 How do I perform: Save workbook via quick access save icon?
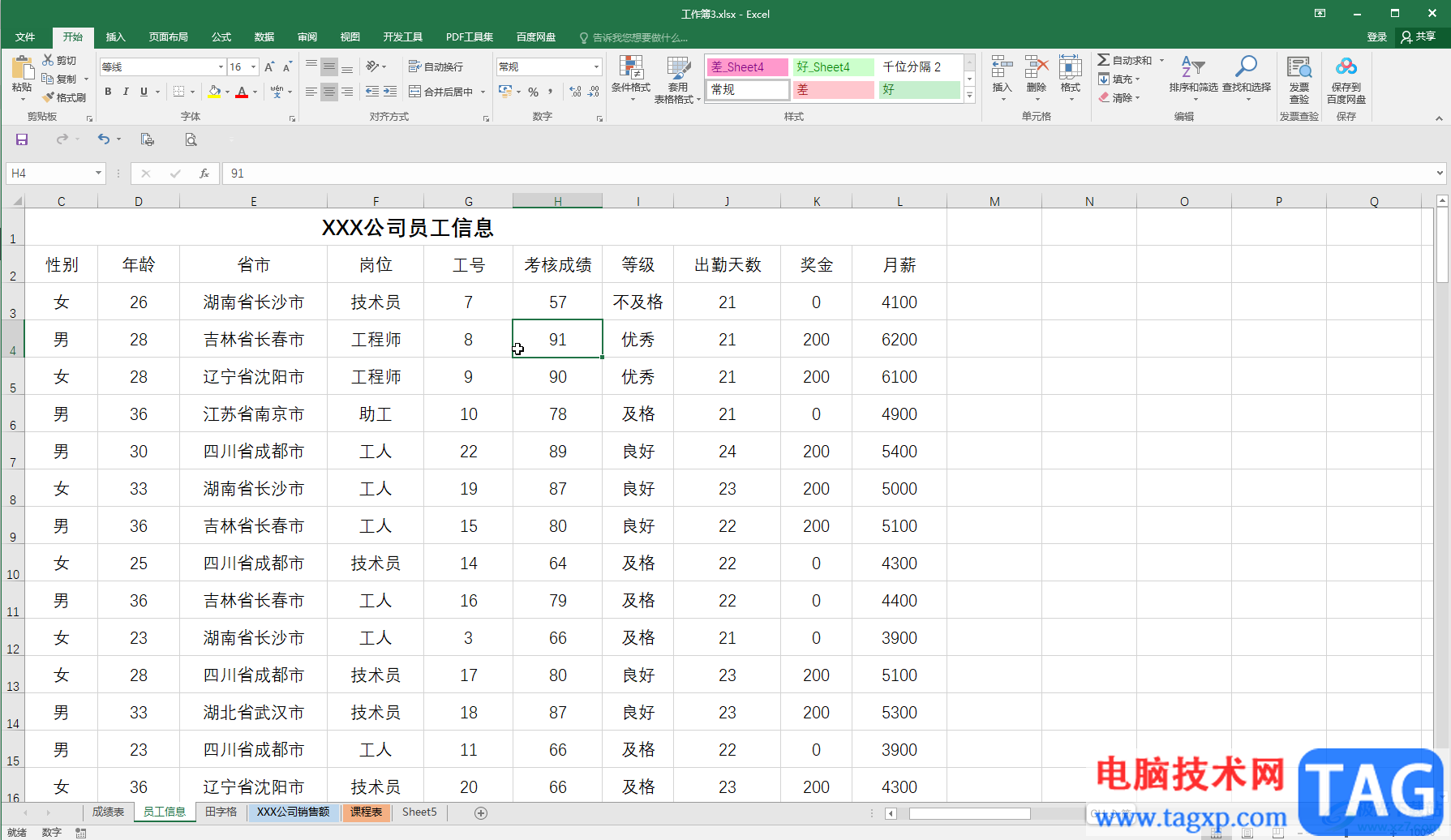click(x=22, y=139)
